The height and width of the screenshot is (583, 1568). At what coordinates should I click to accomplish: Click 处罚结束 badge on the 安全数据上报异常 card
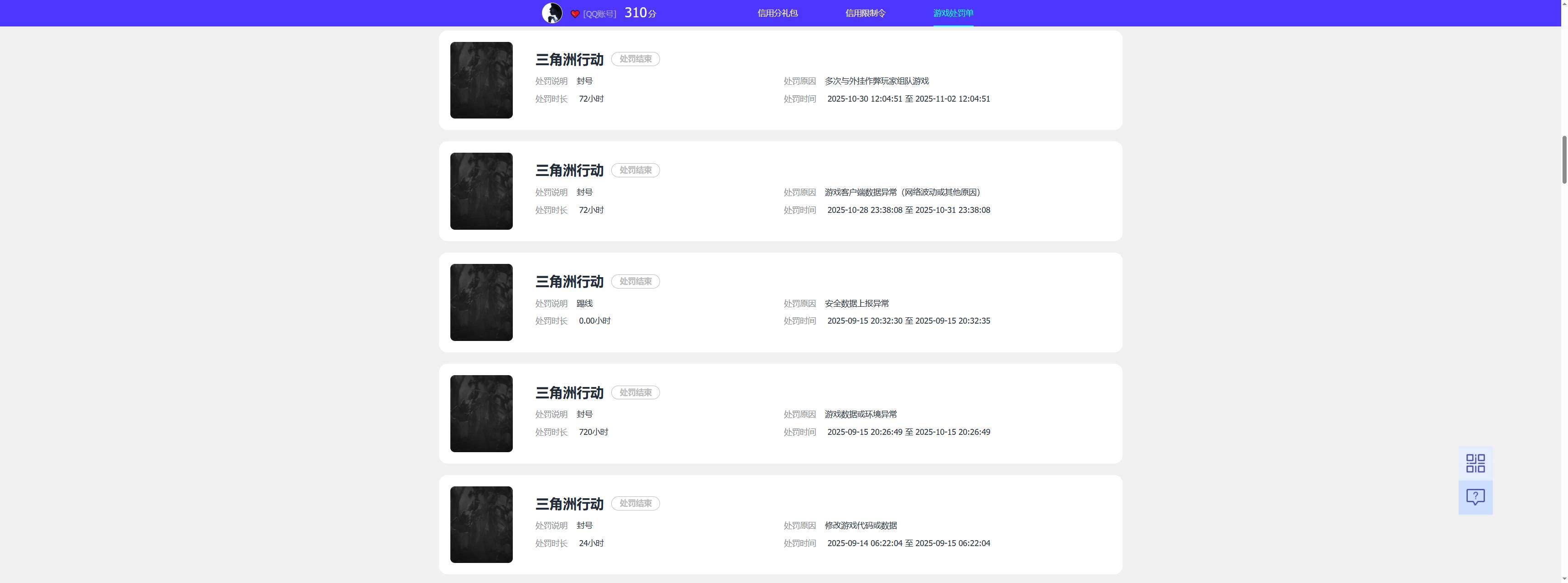point(635,281)
